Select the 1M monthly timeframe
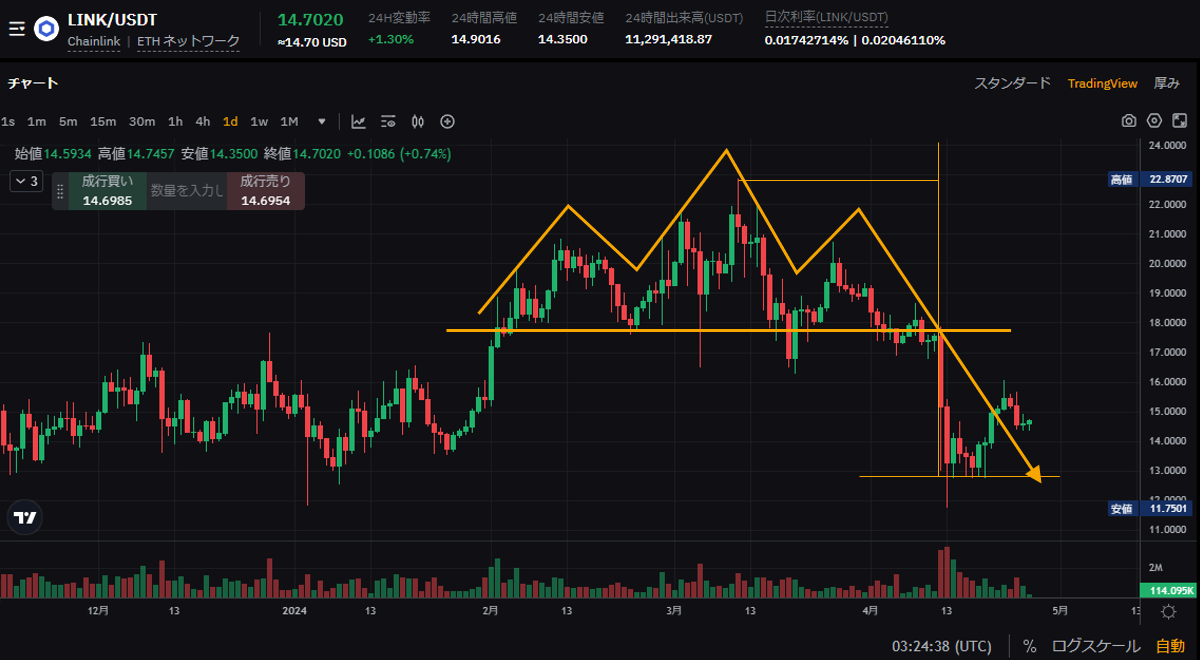 pyautogui.click(x=289, y=122)
